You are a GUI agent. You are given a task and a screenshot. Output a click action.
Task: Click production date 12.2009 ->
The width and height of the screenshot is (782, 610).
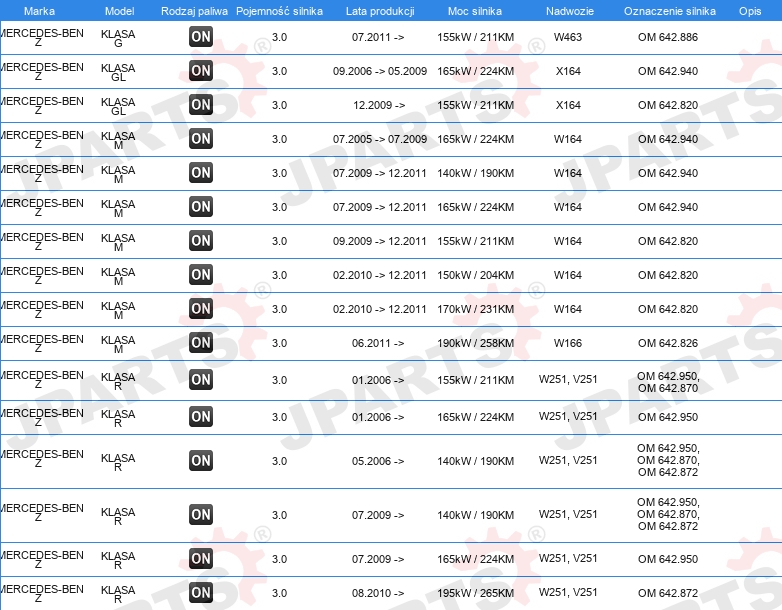point(379,105)
